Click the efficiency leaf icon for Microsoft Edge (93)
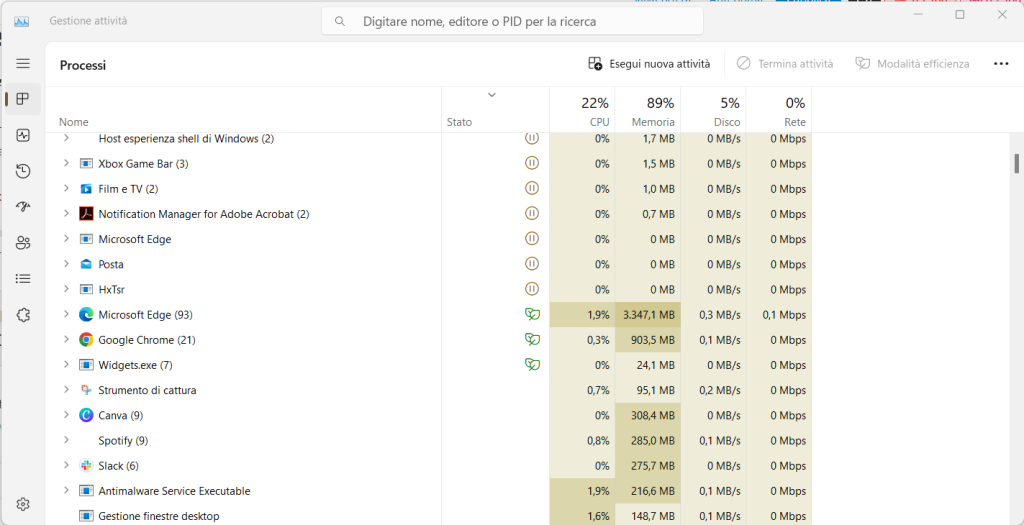Viewport: 1024px width, 525px height. point(532,315)
